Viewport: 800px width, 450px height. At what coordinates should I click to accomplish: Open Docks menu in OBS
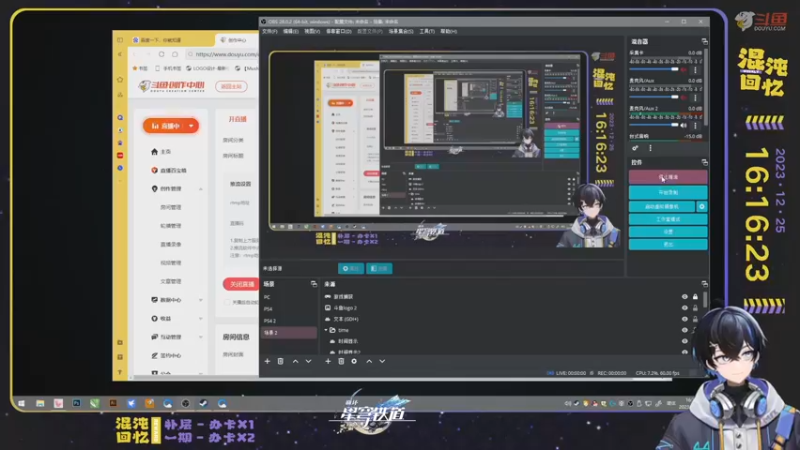tap(339, 32)
